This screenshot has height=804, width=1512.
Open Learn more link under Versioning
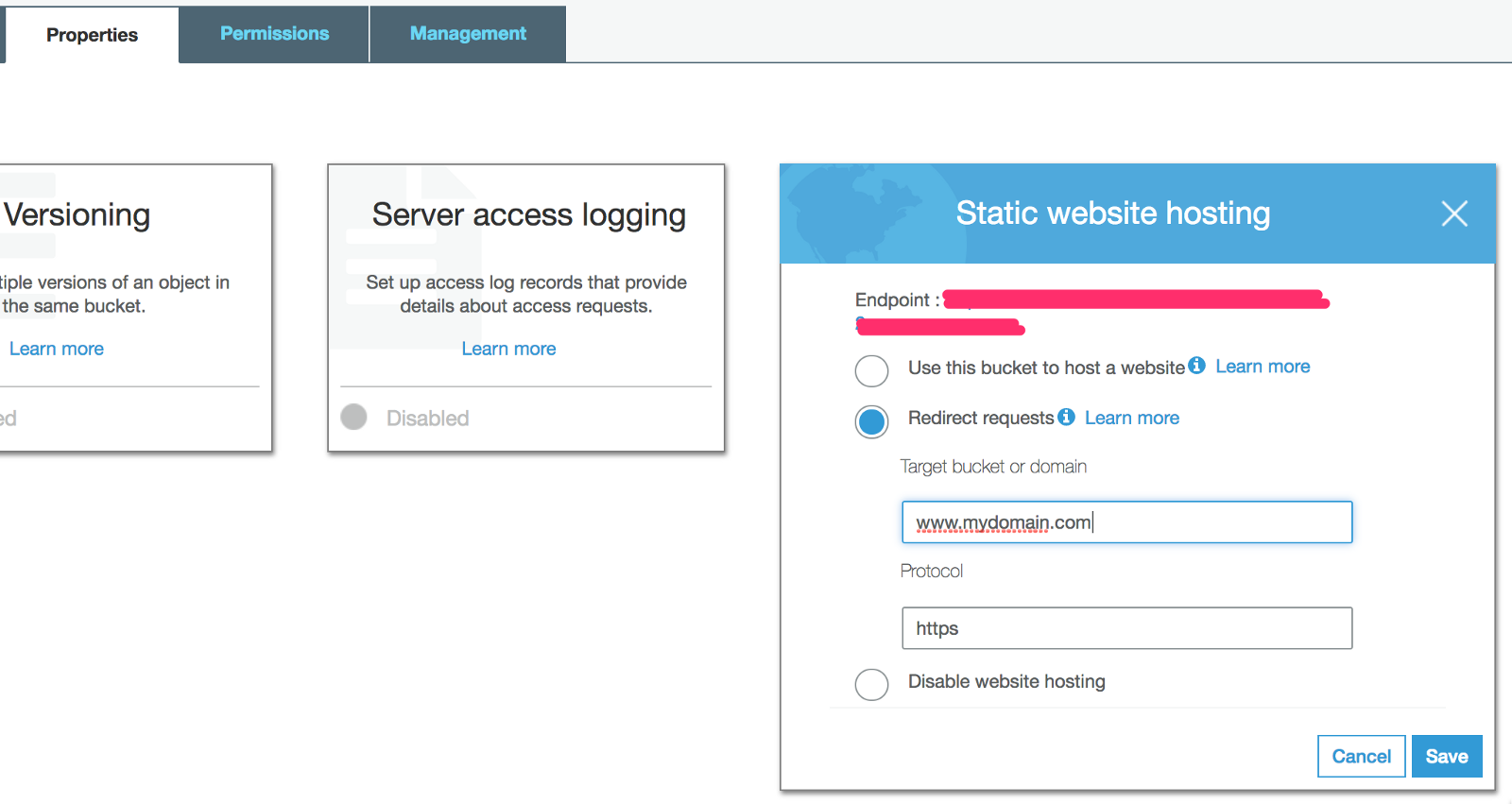point(57,349)
